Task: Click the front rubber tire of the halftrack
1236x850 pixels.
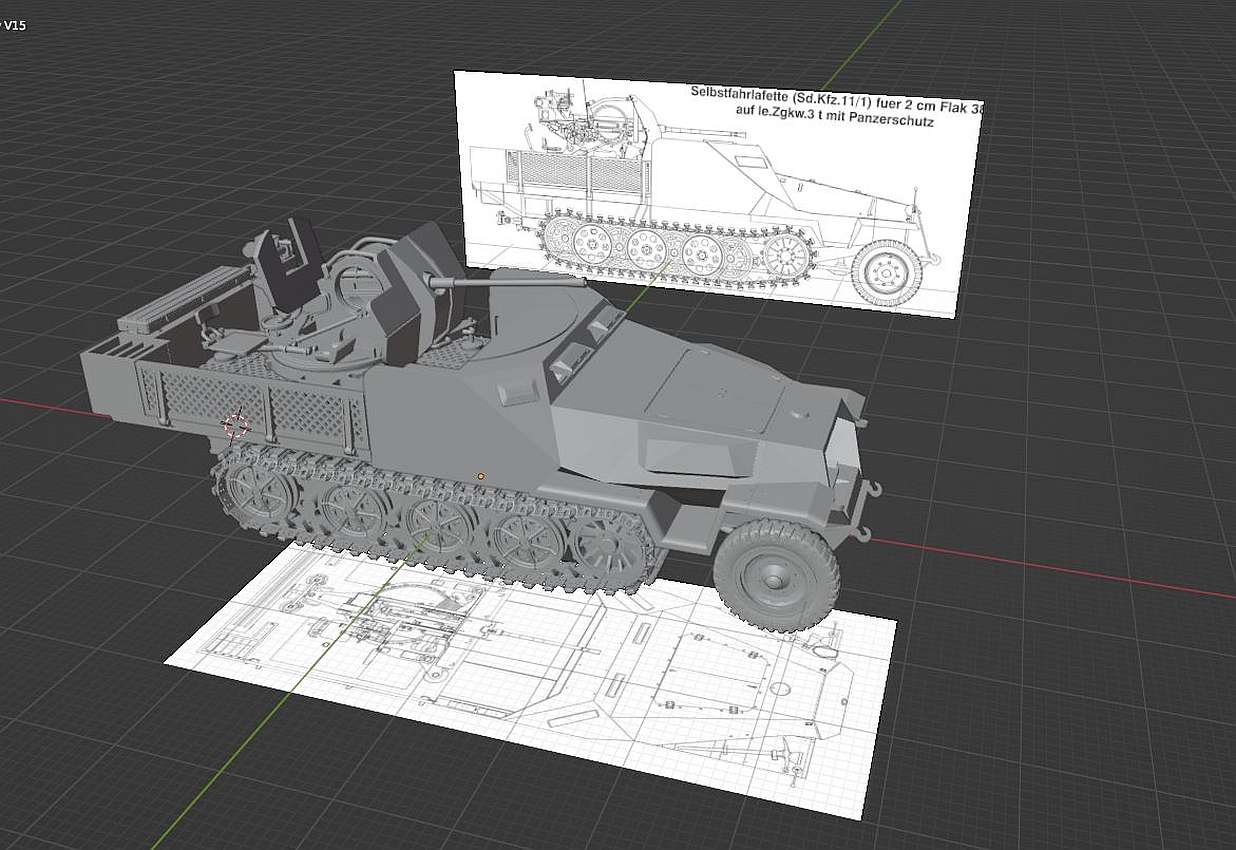Action: (775, 576)
